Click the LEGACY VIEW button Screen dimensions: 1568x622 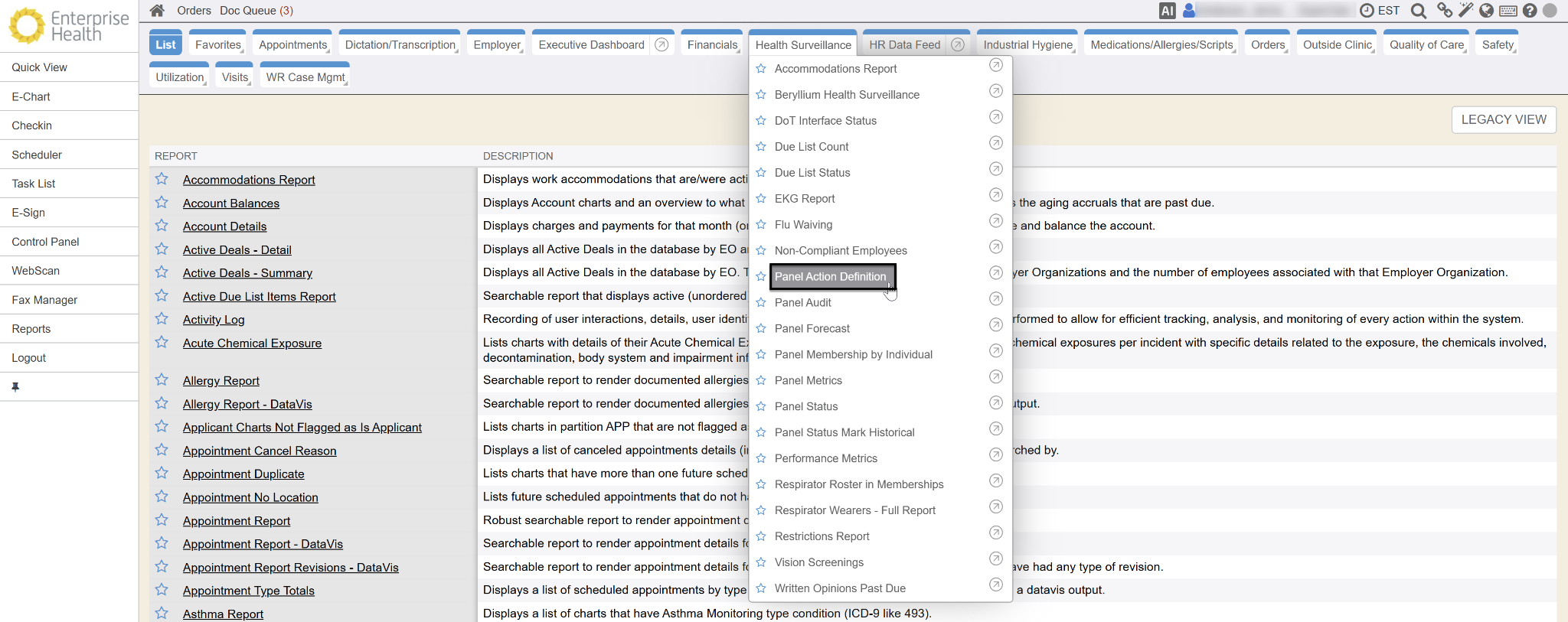click(x=1503, y=120)
